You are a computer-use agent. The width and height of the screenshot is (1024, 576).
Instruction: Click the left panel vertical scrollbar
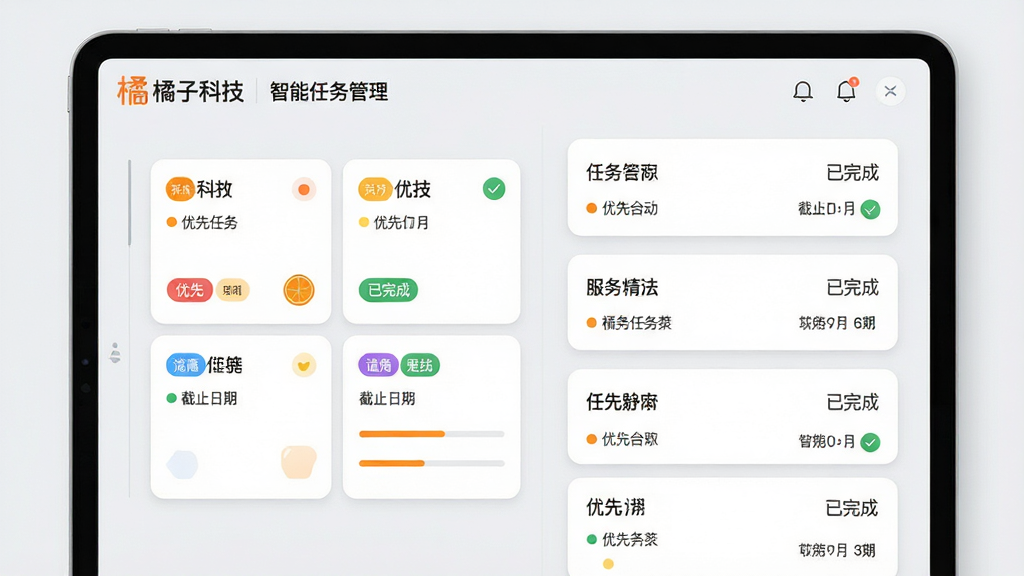(x=129, y=202)
